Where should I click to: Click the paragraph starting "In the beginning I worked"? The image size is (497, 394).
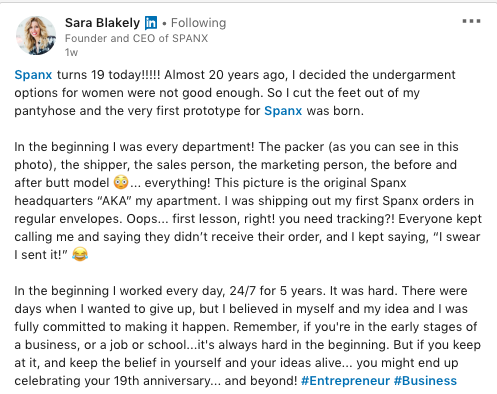(247, 335)
